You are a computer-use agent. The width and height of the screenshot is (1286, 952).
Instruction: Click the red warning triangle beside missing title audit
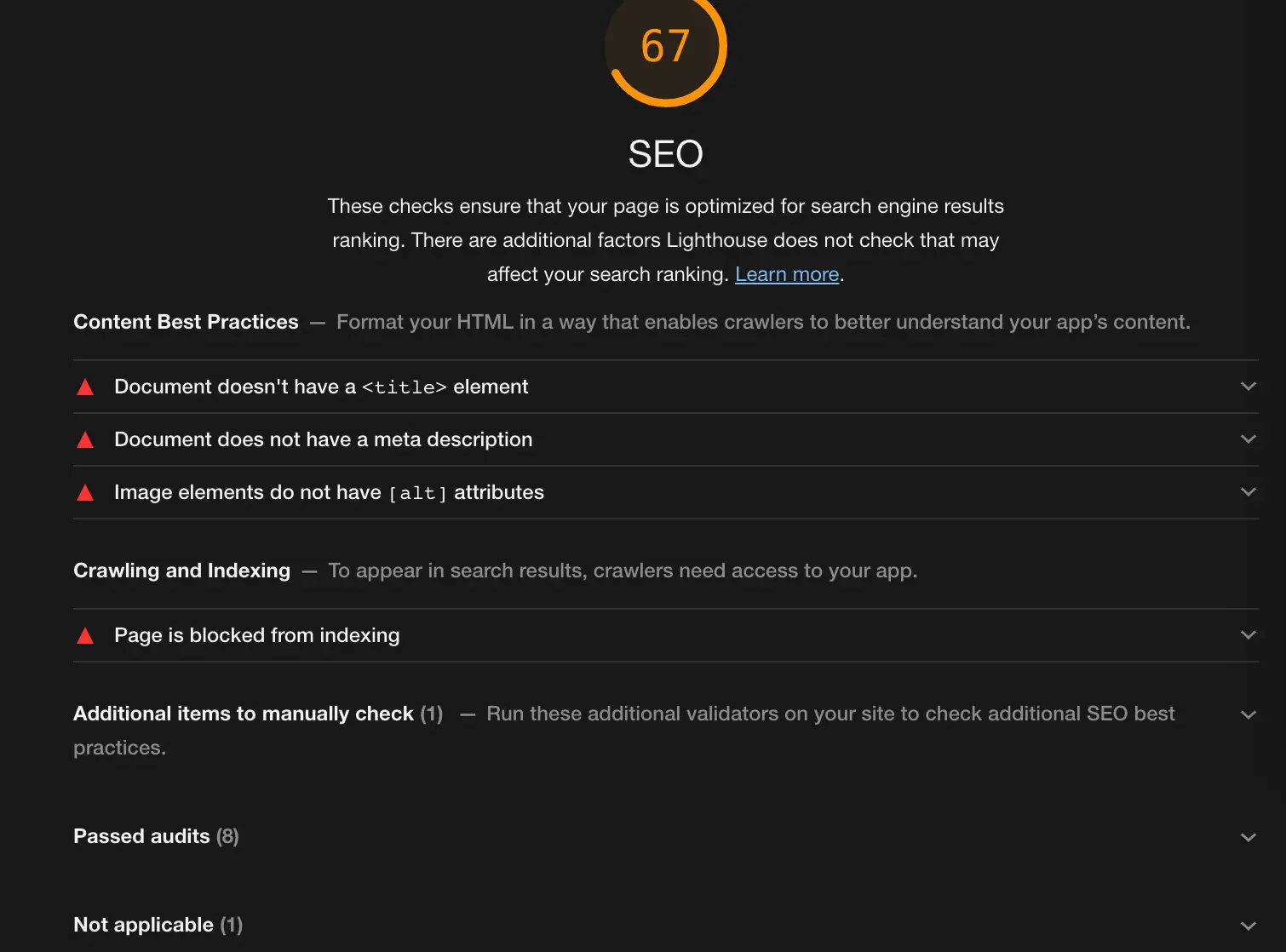pyautogui.click(x=85, y=387)
